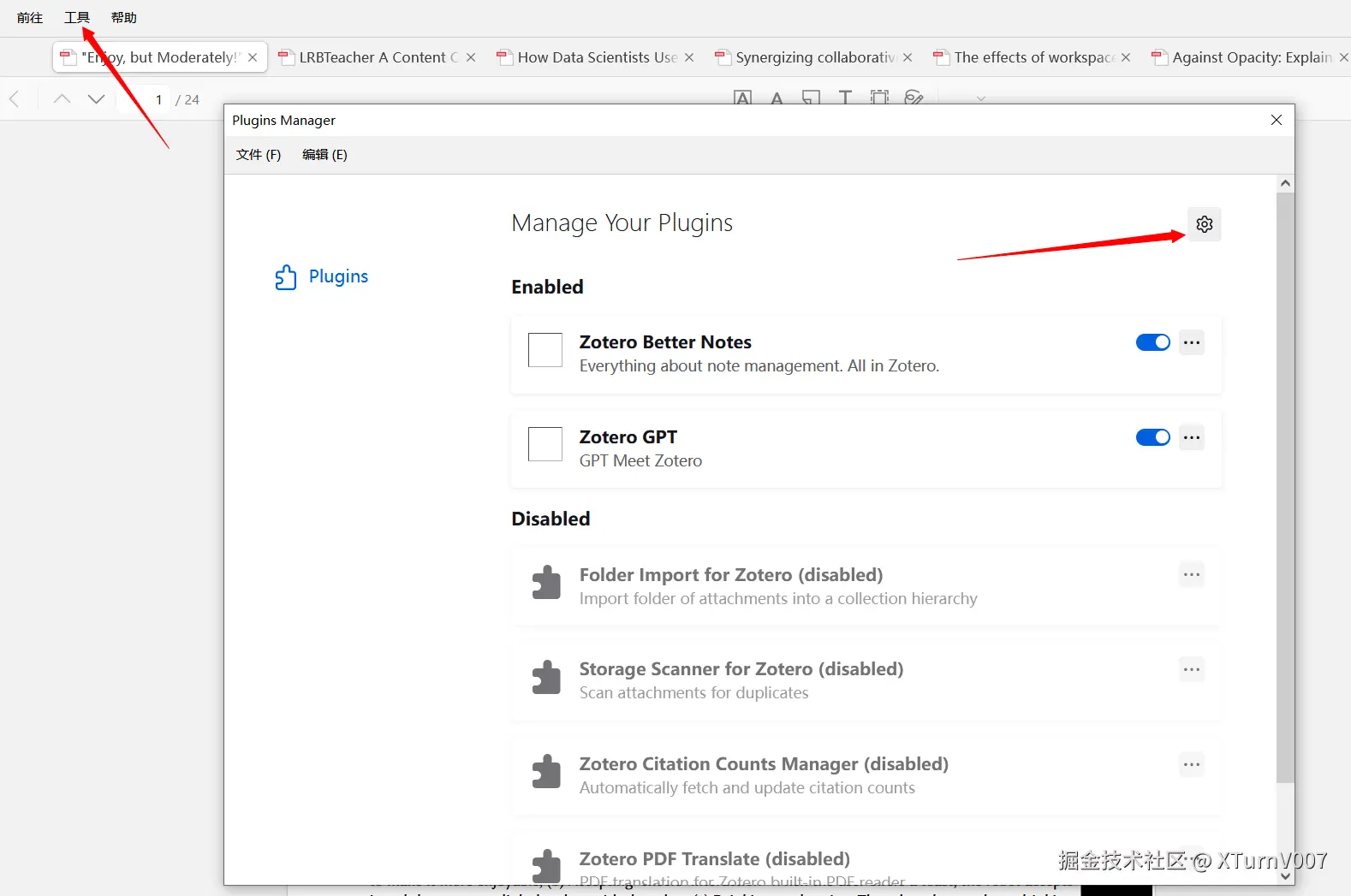
Task: Click the PDF icon on "Enjoy, but Moderately!" tab
Action: click(x=68, y=57)
